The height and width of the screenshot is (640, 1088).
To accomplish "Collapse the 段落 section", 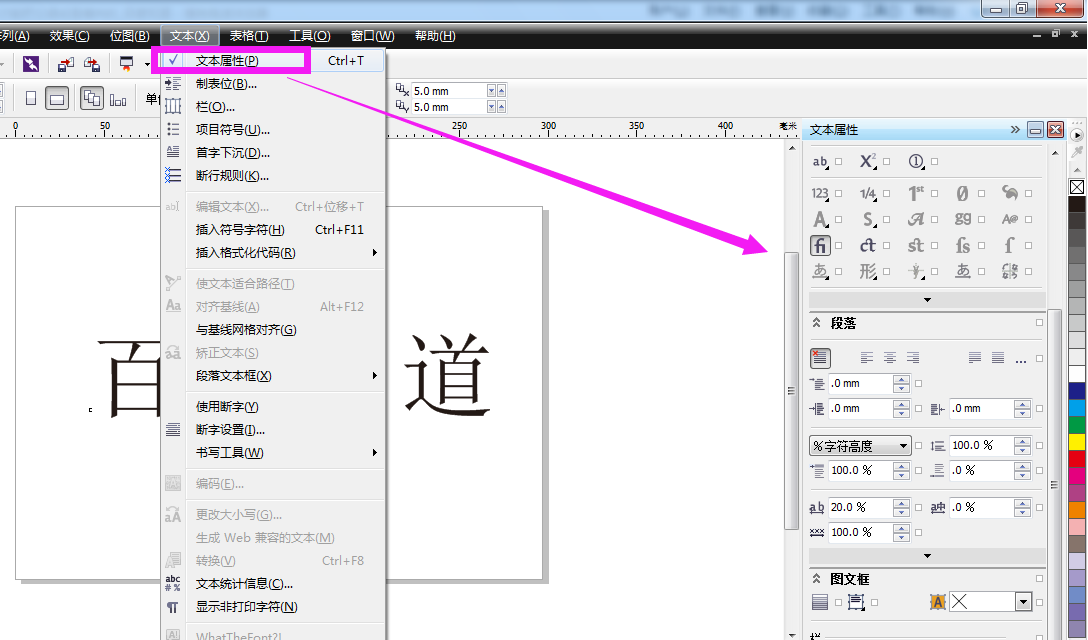I will [816, 324].
